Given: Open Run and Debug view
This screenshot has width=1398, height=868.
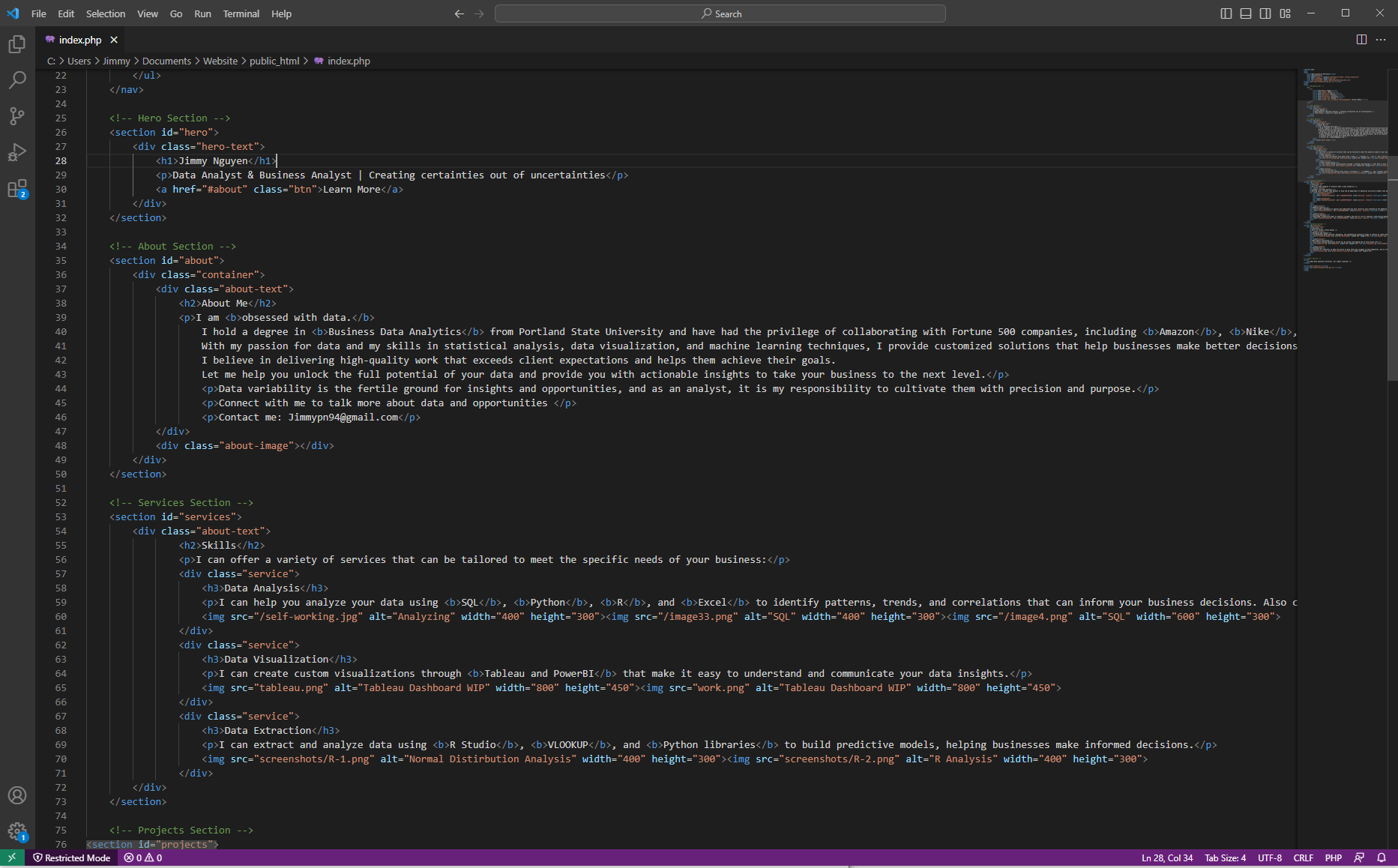Looking at the screenshot, I should point(17,152).
